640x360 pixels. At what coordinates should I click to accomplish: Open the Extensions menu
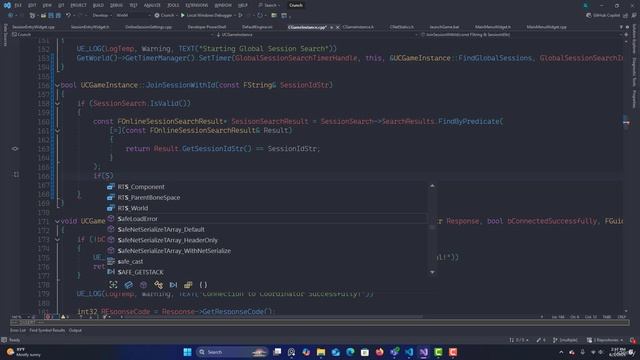[197, 5]
